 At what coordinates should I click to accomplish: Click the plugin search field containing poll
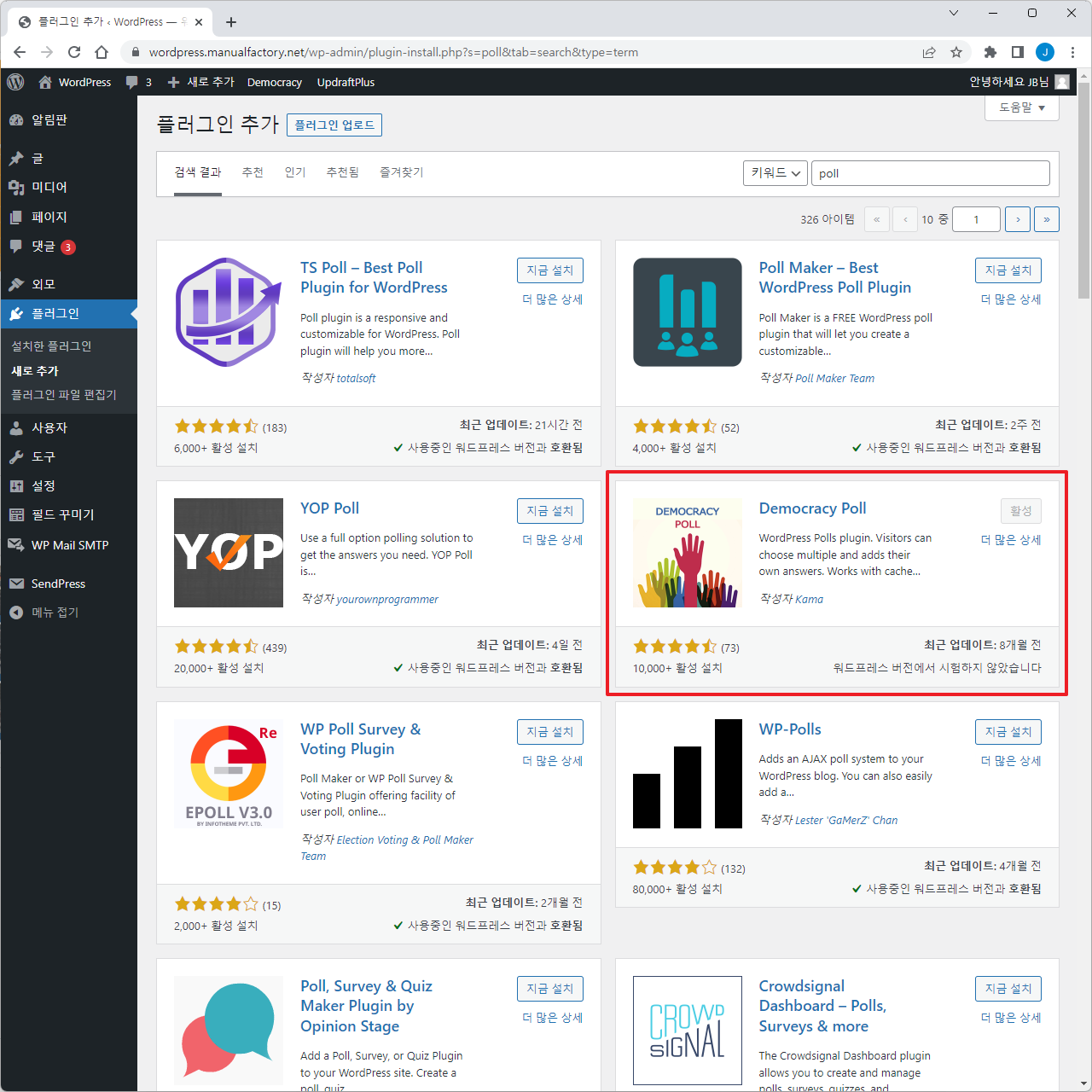[x=930, y=173]
